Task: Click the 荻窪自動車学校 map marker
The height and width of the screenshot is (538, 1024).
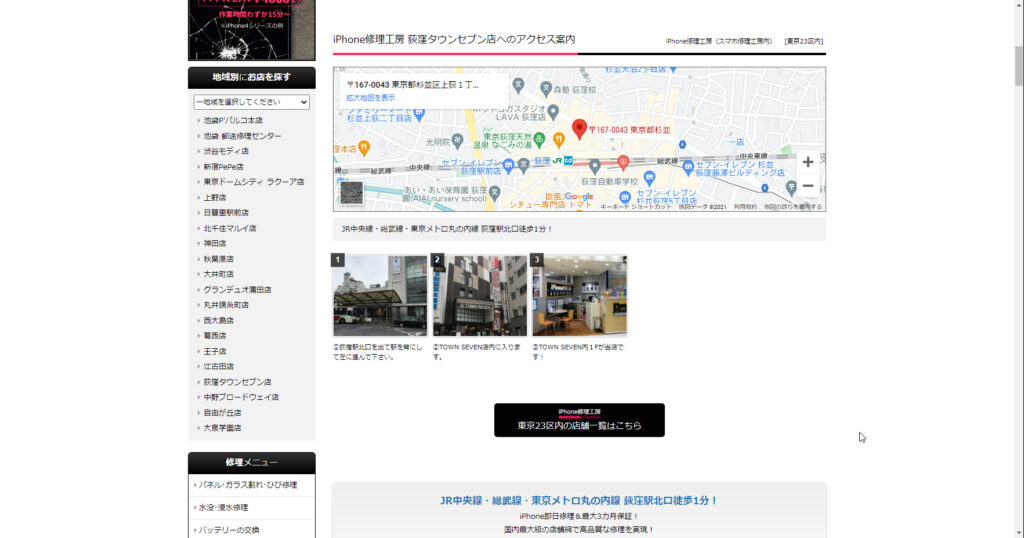Action: (594, 166)
